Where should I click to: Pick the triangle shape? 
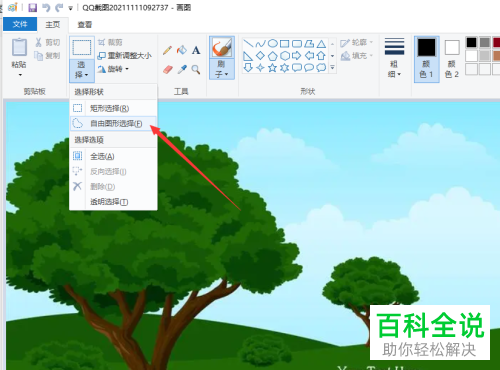click(x=321, y=44)
